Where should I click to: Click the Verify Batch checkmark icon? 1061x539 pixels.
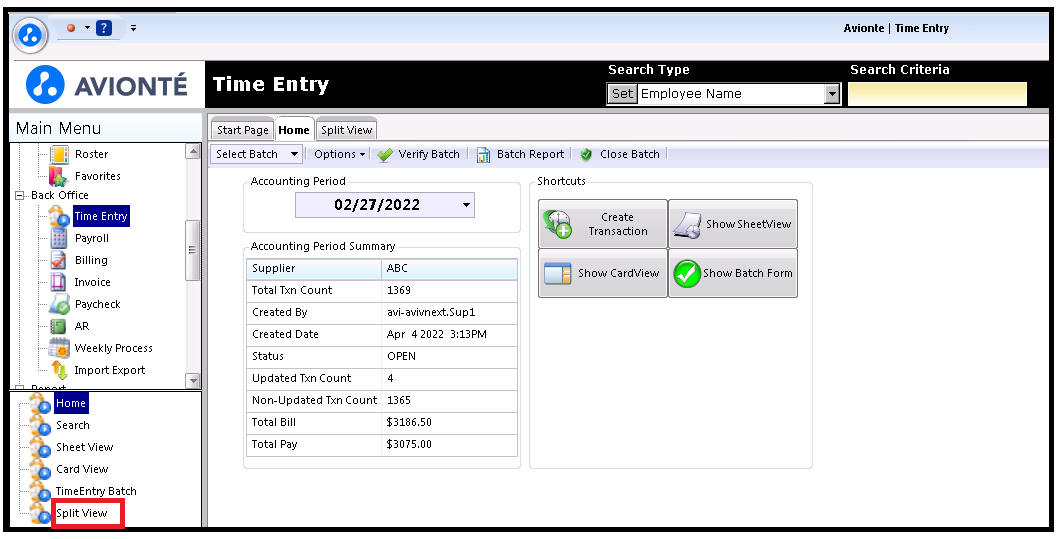385,155
